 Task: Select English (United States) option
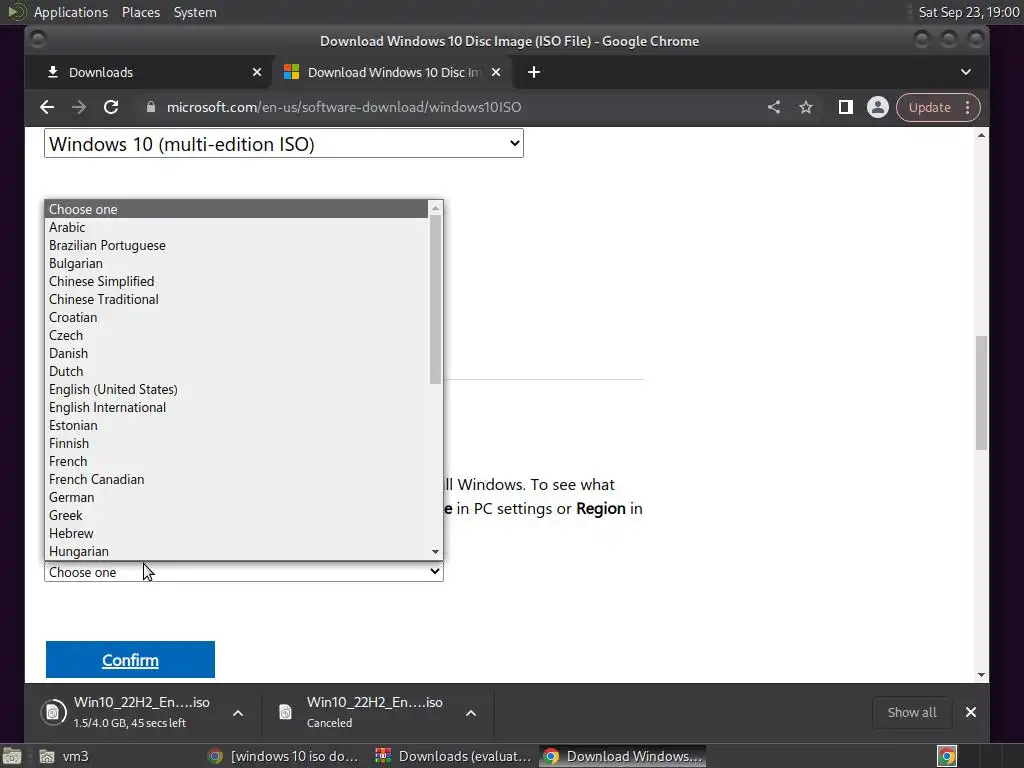click(238, 389)
